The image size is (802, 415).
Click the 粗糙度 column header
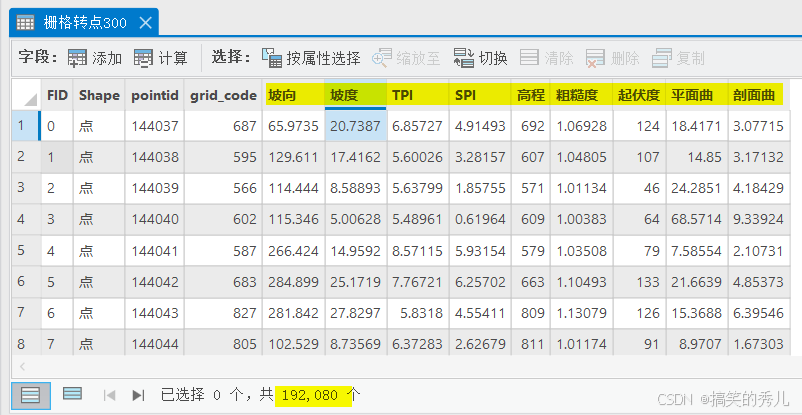coord(582,95)
